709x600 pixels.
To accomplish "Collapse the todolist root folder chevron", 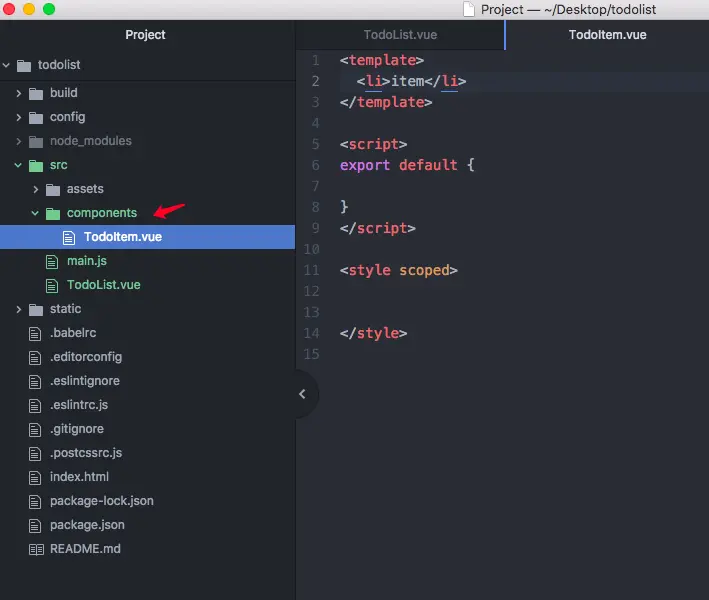I will click(6, 65).
